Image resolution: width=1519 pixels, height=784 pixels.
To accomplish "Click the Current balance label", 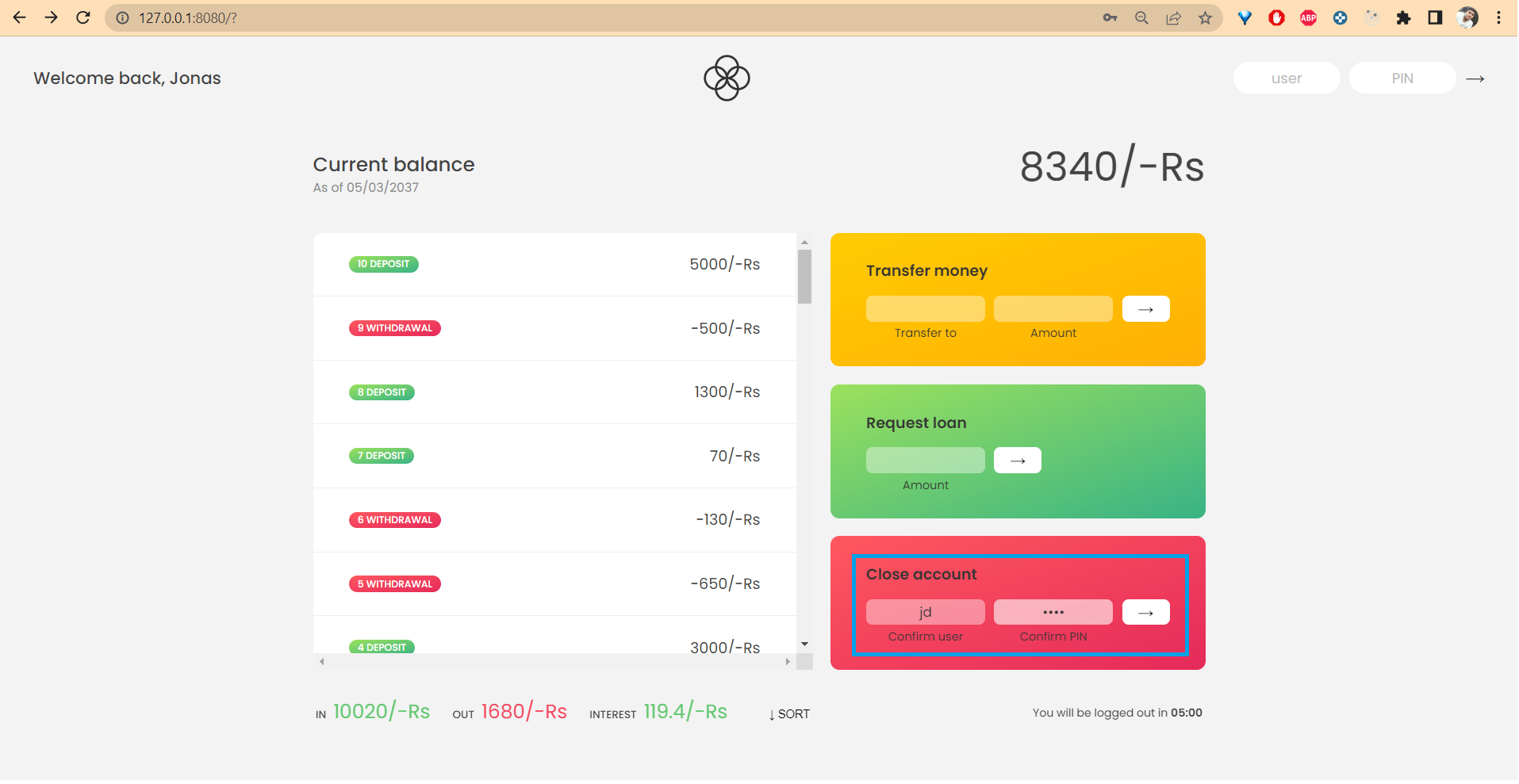I will (393, 164).
